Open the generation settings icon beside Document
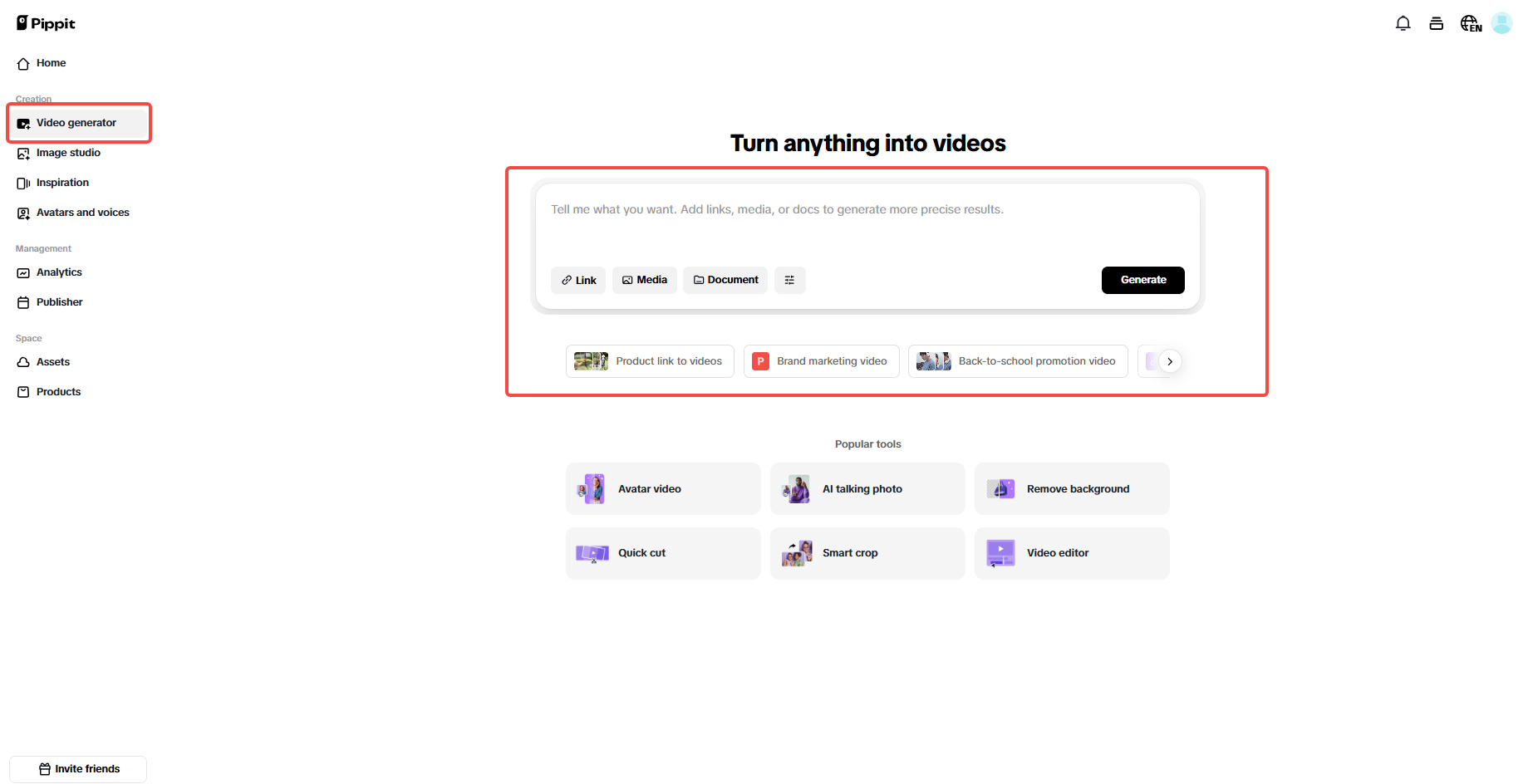The width and height of the screenshot is (1528, 784). [789, 280]
